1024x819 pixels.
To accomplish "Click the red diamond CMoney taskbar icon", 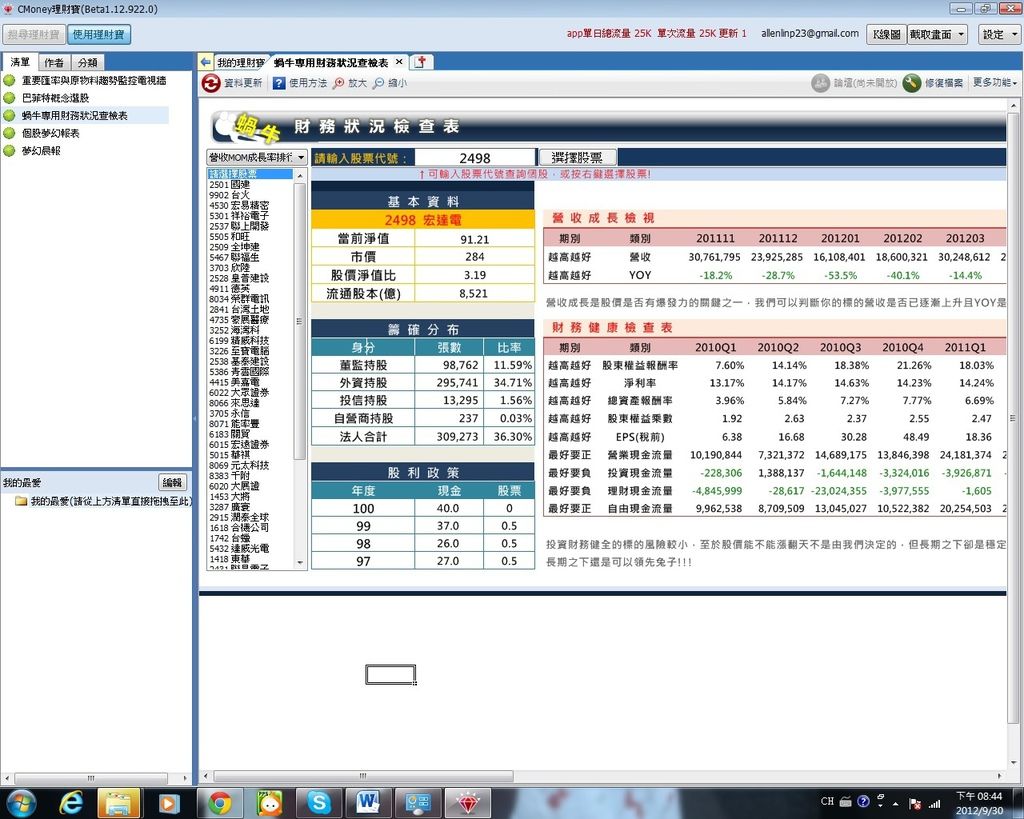I will [x=468, y=803].
